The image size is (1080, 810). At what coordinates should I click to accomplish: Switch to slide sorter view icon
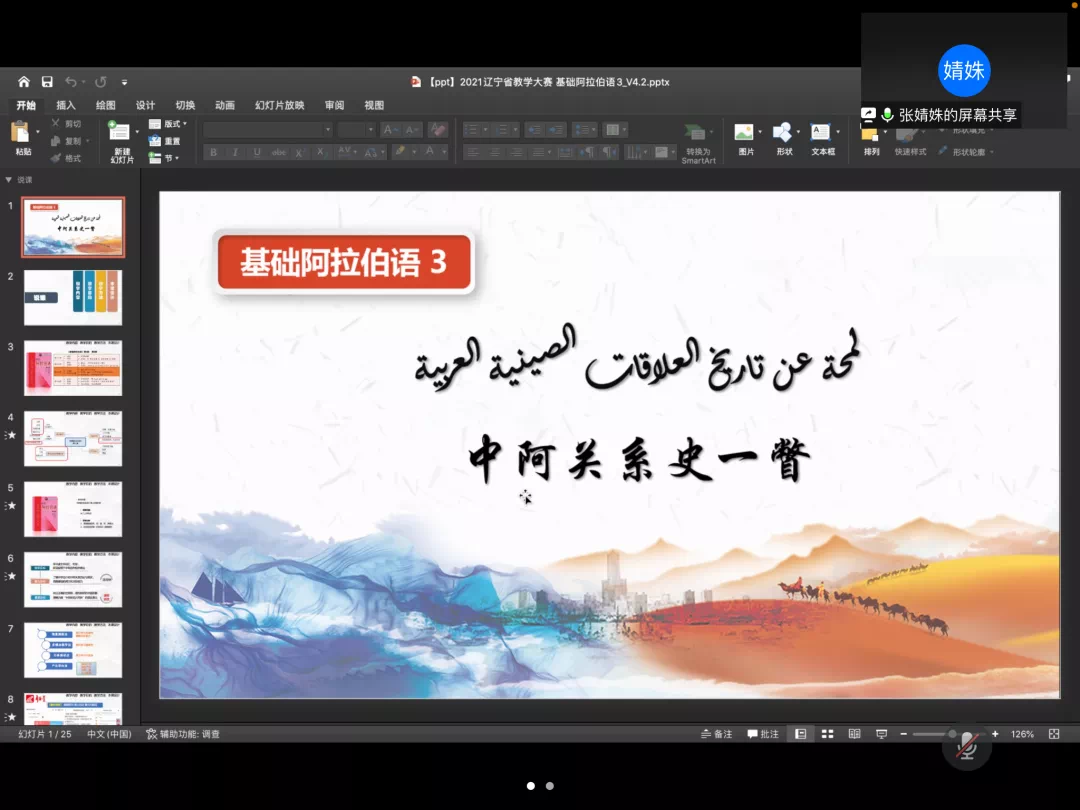827,734
